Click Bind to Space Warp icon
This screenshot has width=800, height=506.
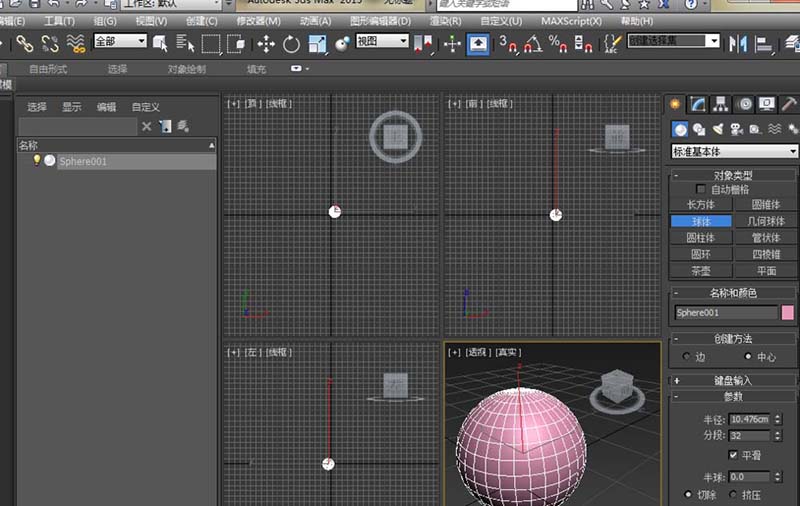76,44
